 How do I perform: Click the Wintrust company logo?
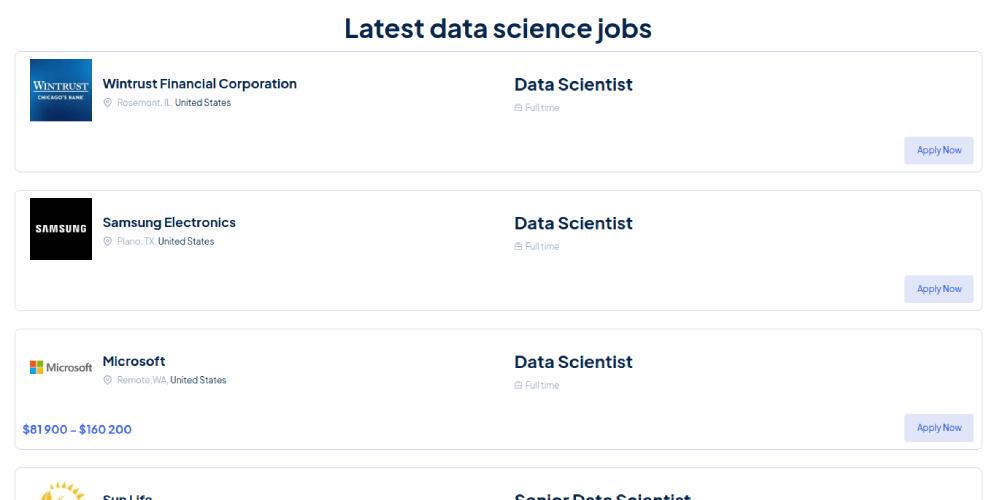61,90
